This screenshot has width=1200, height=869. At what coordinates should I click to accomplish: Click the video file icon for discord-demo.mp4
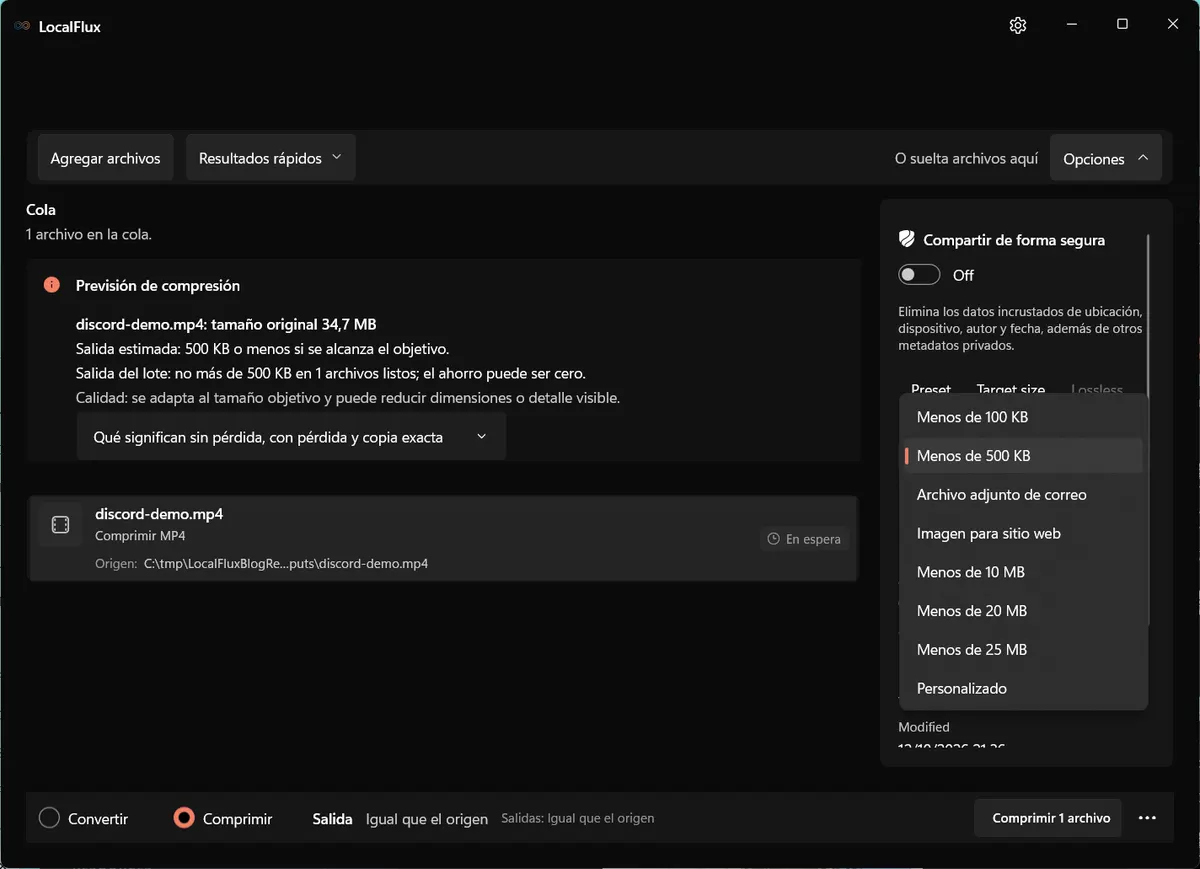(x=60, y=525)
